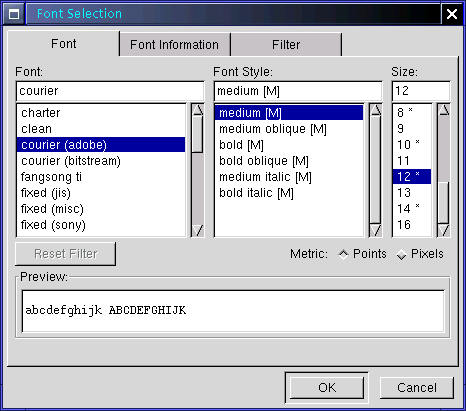Select size 14 in the list
Viewport: 466px width, 411px height.
(412, 209)
